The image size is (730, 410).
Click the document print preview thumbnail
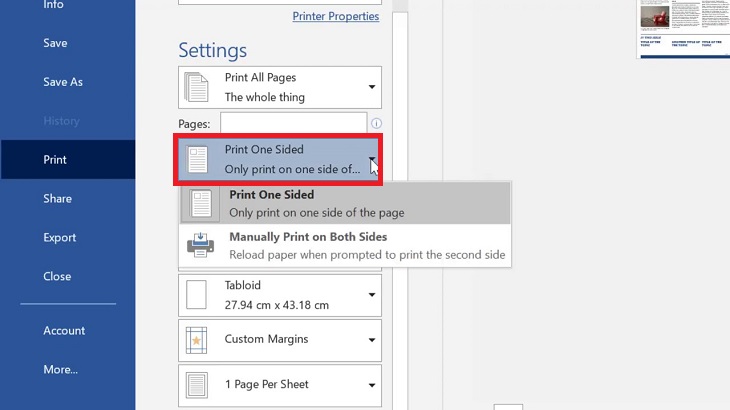(x=684, y=28)
